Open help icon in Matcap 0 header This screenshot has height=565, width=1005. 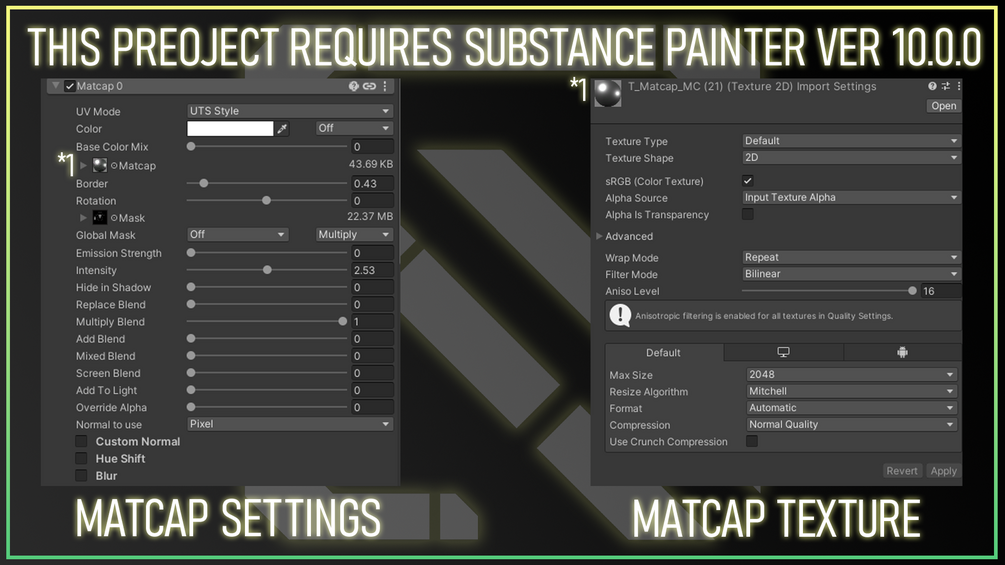[x=353, y=86]
